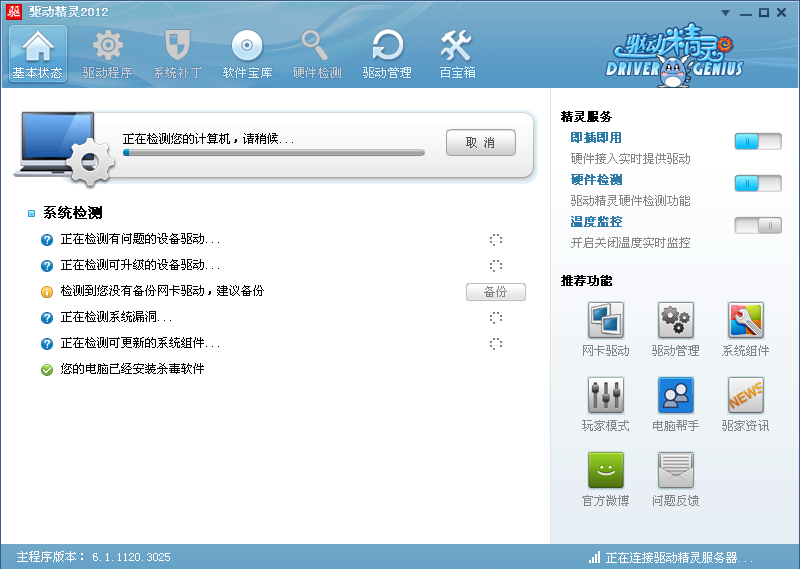The height and width of the screenshot is (569, 800).
Task: Click the 系统检测 heading
Action: pyautogui.click(x=72, y=213)
